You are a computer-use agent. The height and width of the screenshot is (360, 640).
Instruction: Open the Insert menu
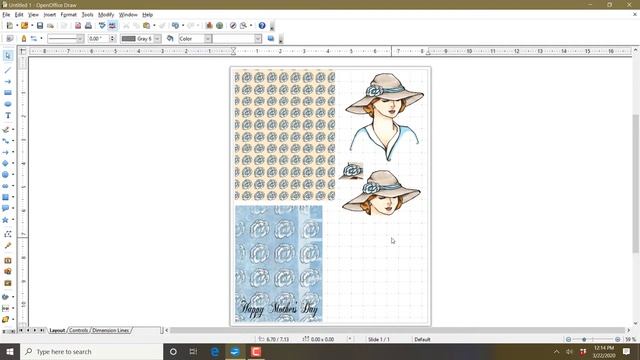click(49, 15)
